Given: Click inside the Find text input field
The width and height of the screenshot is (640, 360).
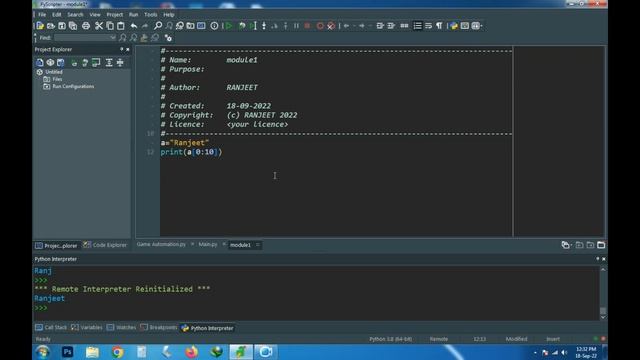Looking at the screenshot, I should pyautogui.click(x=82, y=38).
